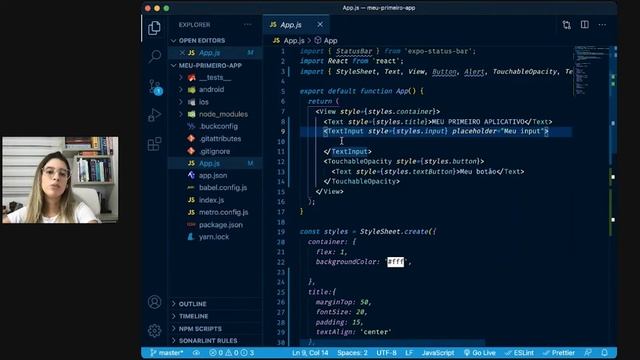Viewport: 640px width, 360px height.
Task: Click the App symbol in breadcrumb
Action: [x=326, y=40]
